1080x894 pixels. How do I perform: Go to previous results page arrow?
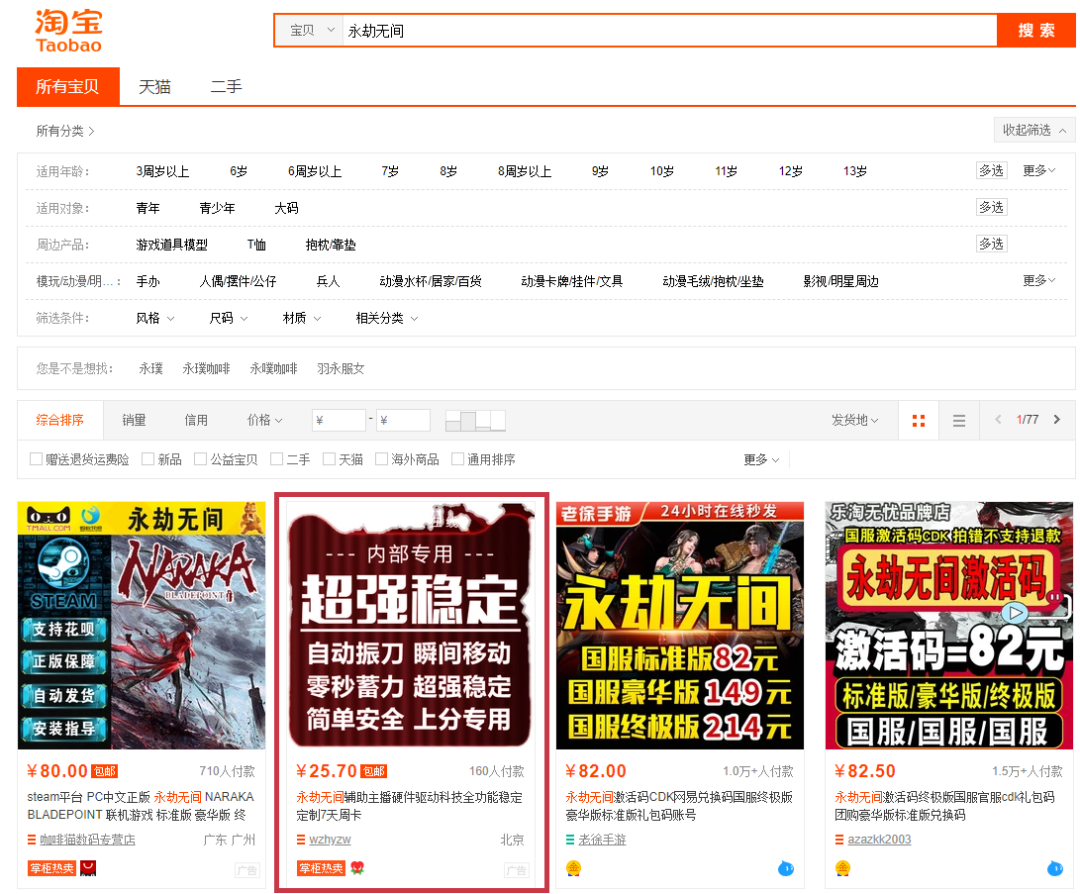coord(997,419)
